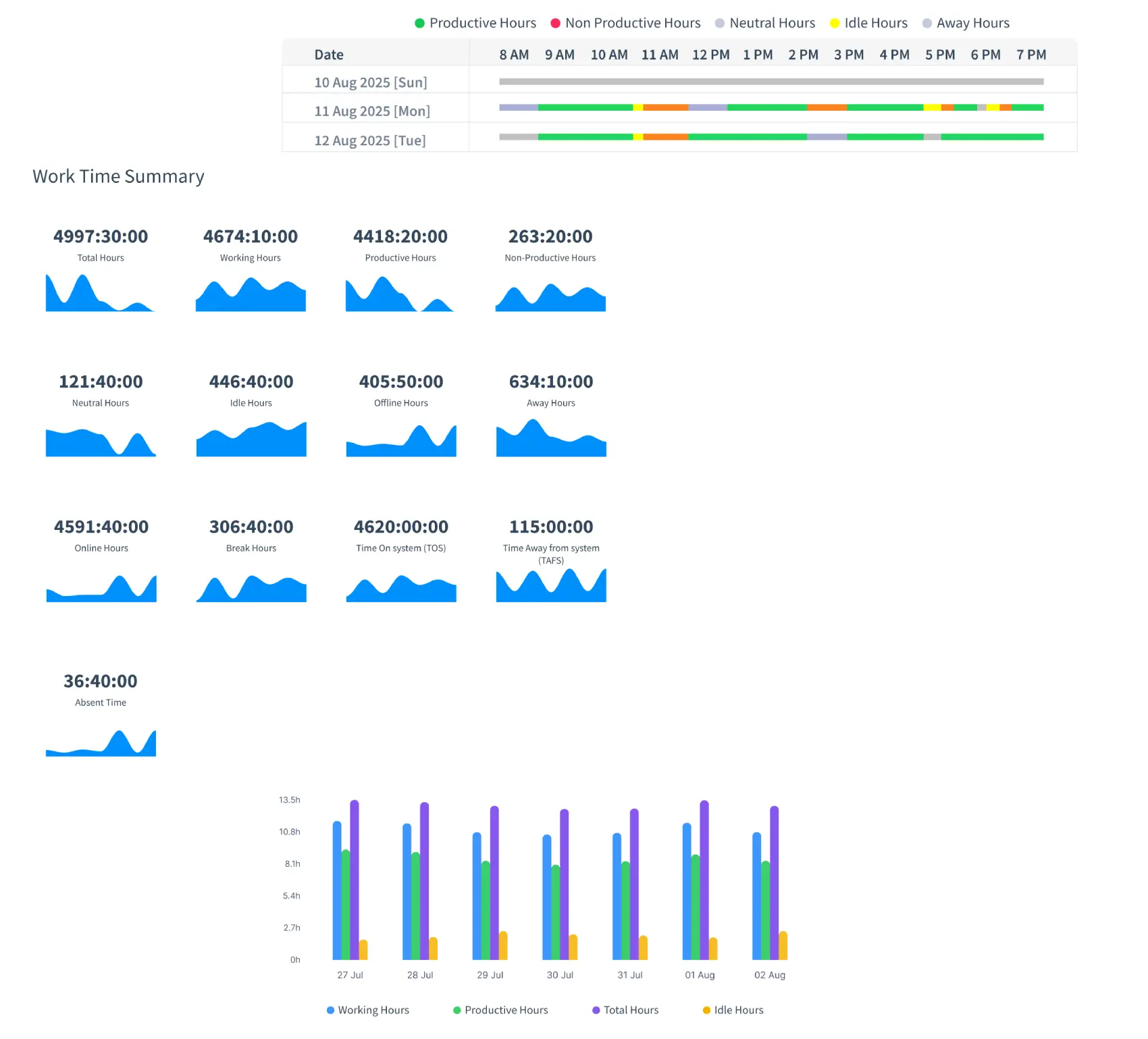Open the Total Hours sparkline chart
Screen dimensions: 1148x1039
click(101, 294)
